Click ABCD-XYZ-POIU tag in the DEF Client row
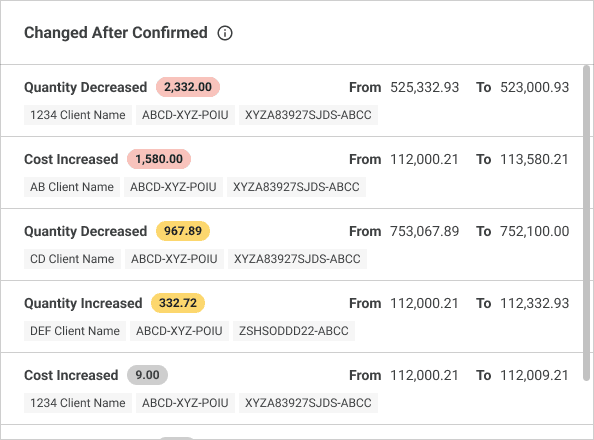This screenshot has height=440, width=594. point(179,331)
